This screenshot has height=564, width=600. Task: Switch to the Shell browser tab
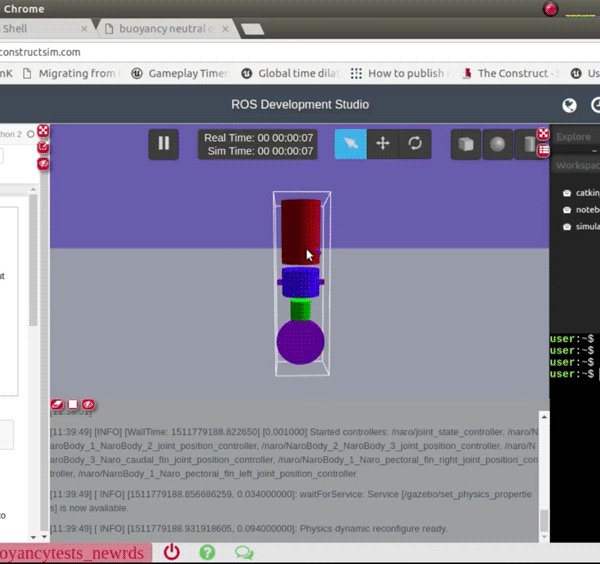pos(42,29)
